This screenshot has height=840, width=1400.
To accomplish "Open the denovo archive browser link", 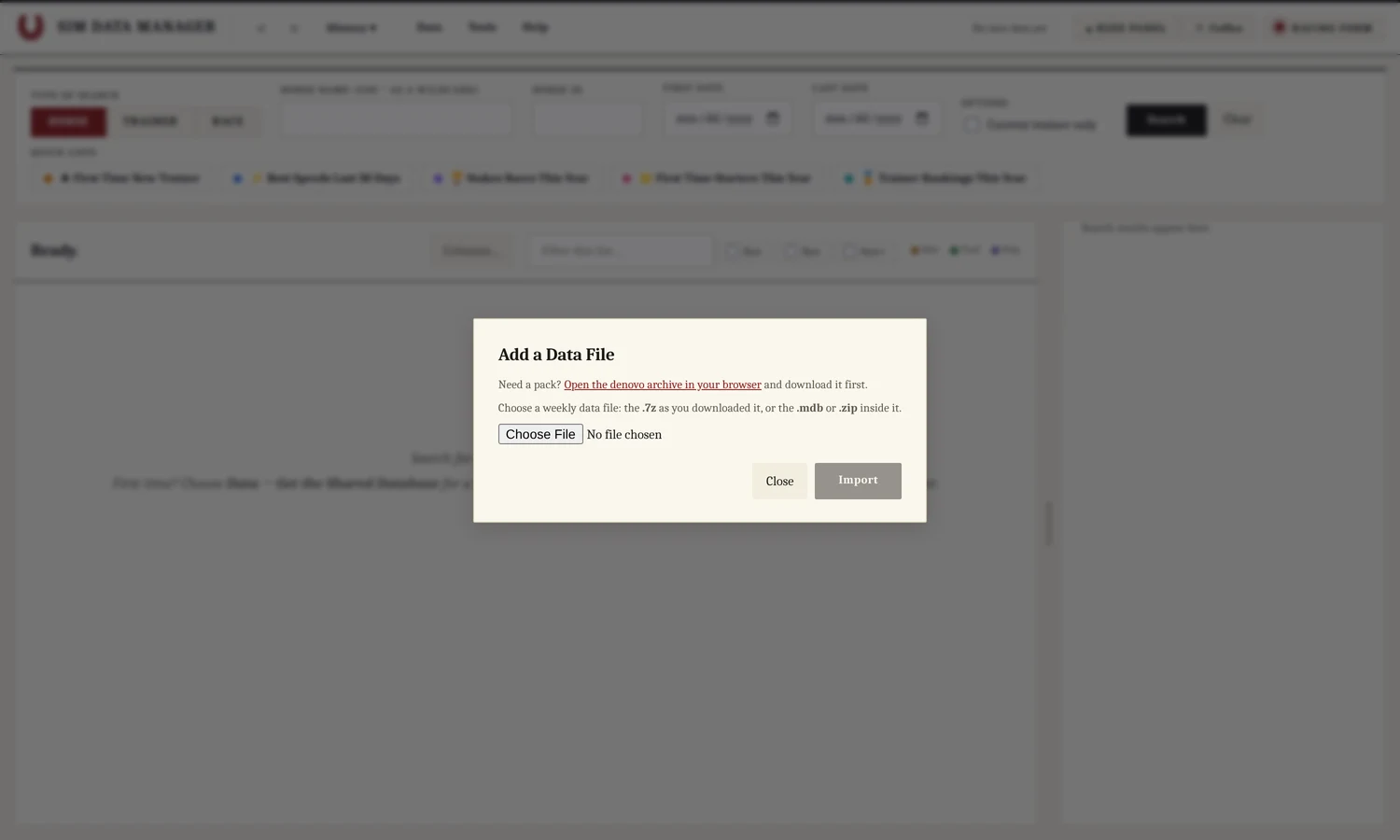I will tap(662, 385).
